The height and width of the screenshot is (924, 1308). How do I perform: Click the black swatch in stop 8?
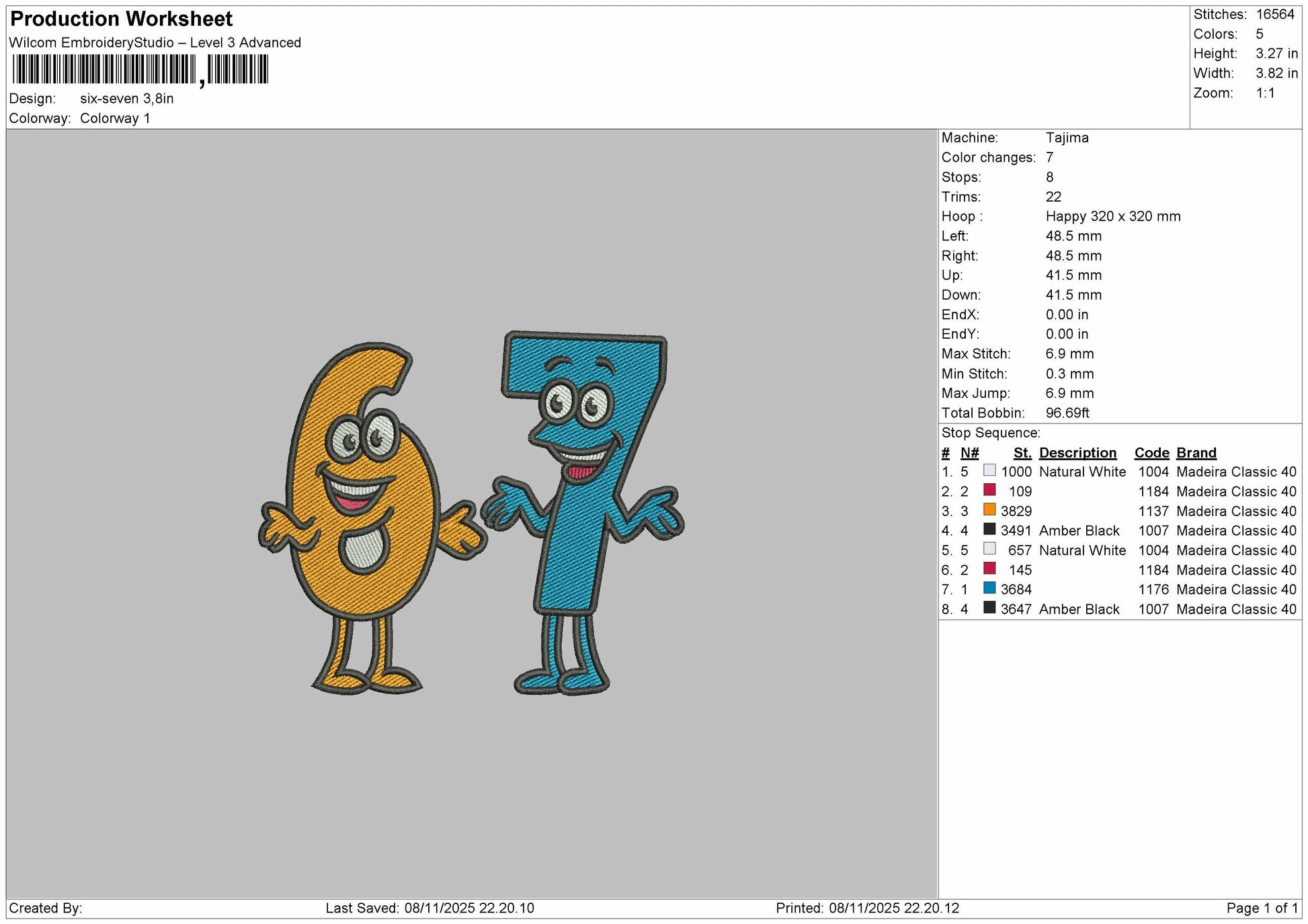pyautogui.click(x=989, y=607)
